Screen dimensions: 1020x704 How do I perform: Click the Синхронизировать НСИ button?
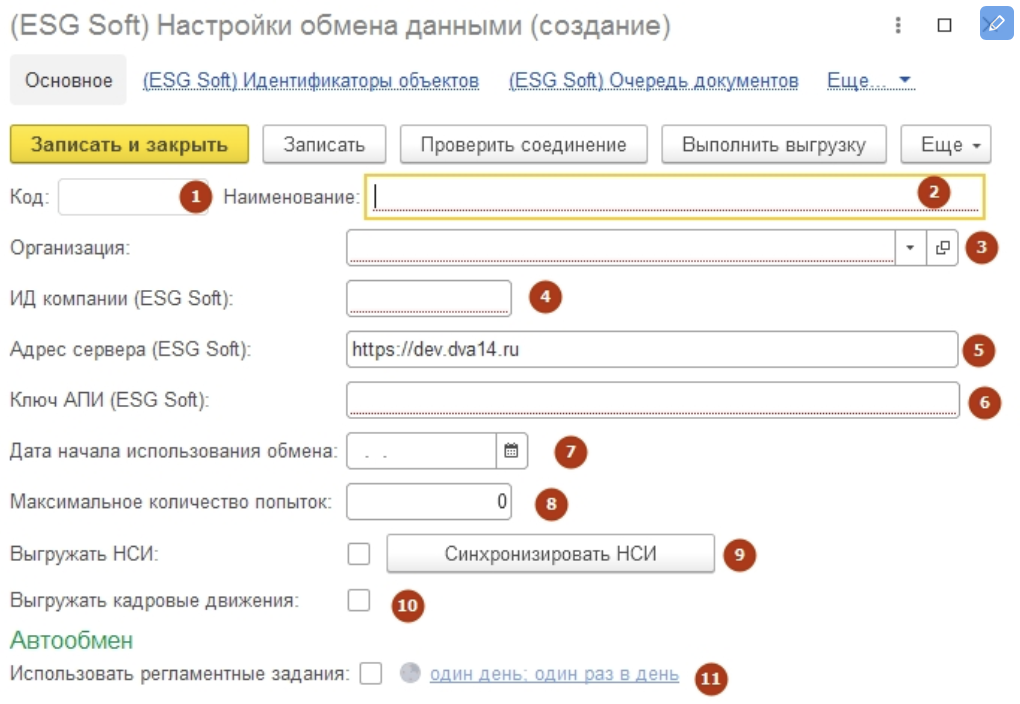coord(550,554)
